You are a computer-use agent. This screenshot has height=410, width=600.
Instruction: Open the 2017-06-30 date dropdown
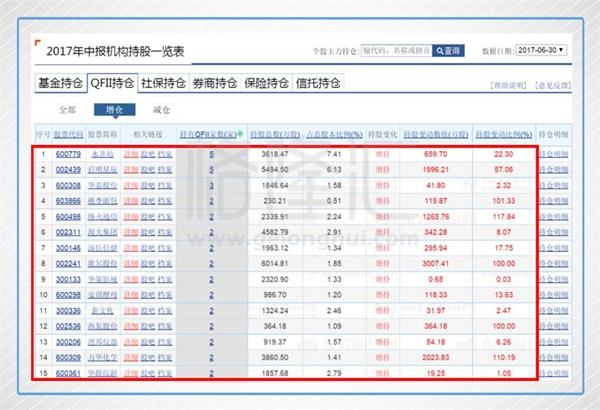[541, 50]
